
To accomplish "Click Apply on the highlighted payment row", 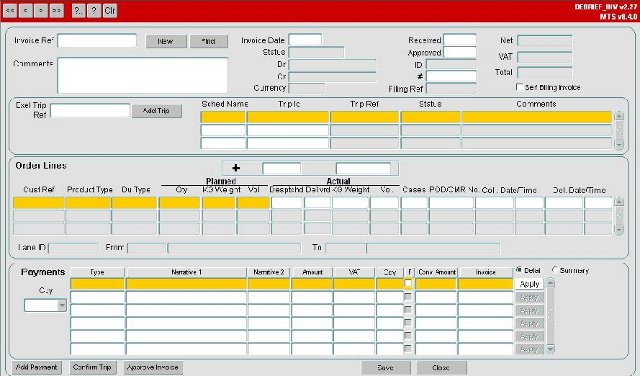I will (x=529, y=284).
